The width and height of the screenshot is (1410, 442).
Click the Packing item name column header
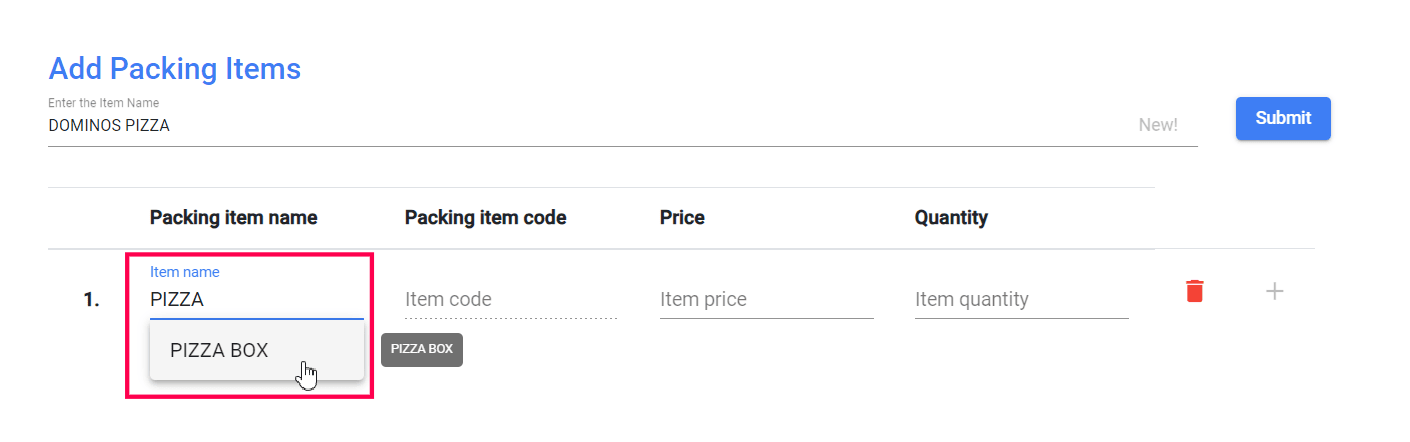[x=233, y=218]
